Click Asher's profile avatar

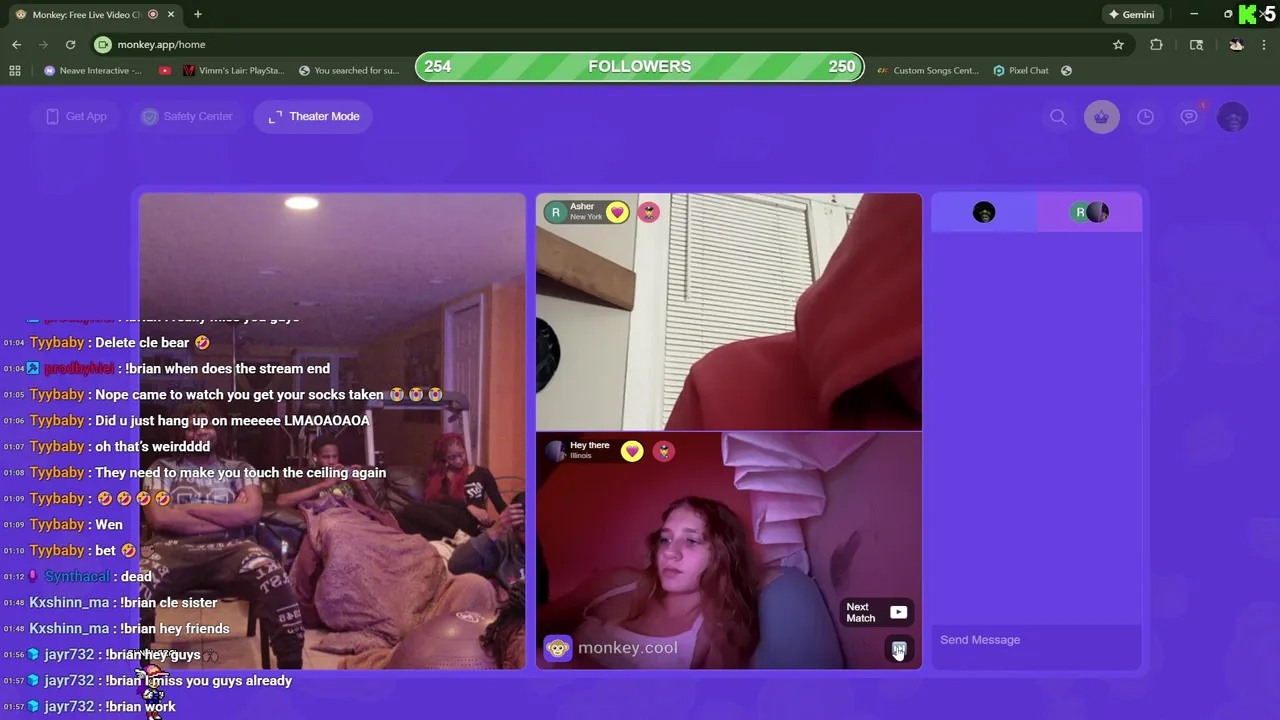(555, 211)
